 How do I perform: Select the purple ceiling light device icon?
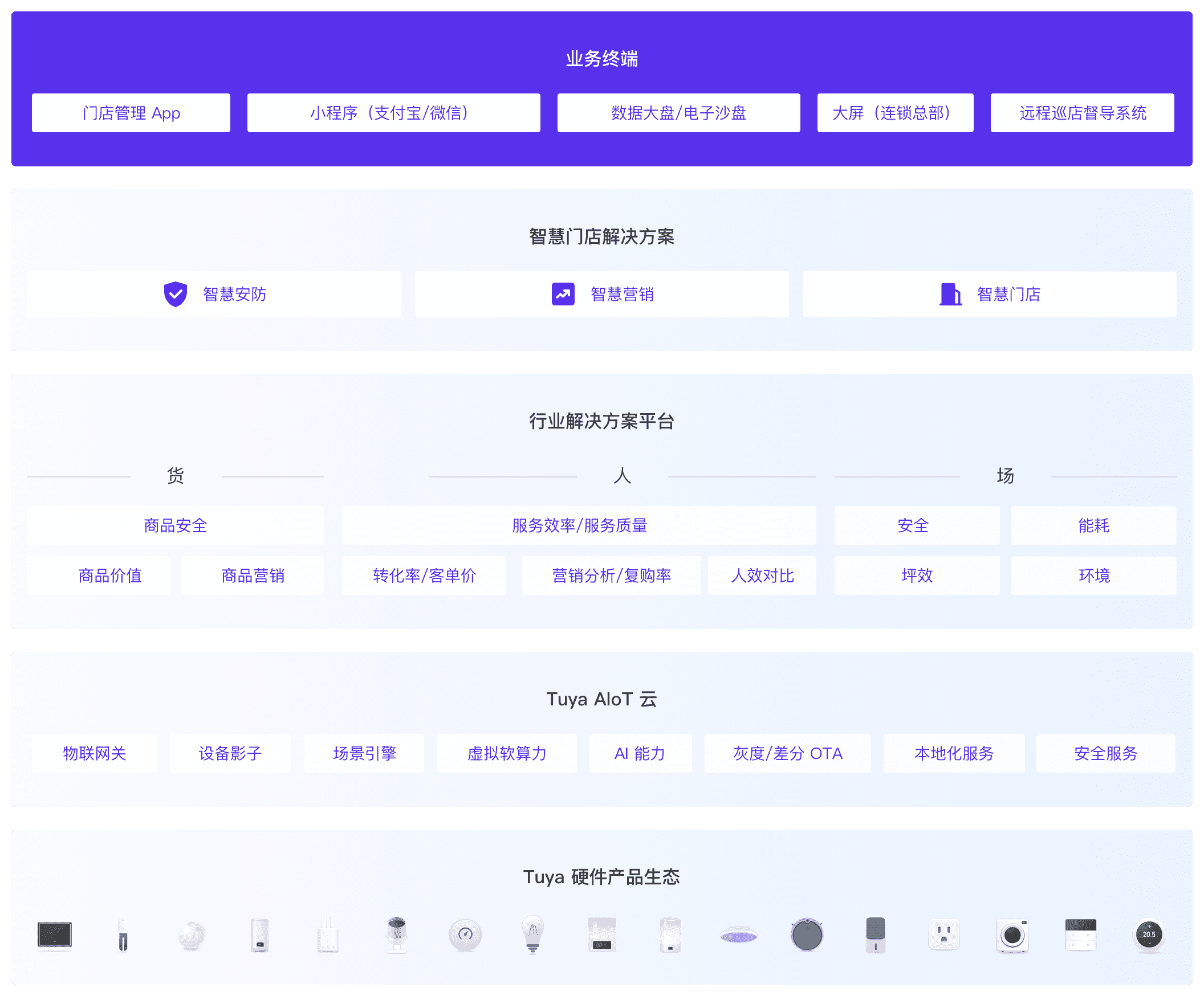[738, 936]
